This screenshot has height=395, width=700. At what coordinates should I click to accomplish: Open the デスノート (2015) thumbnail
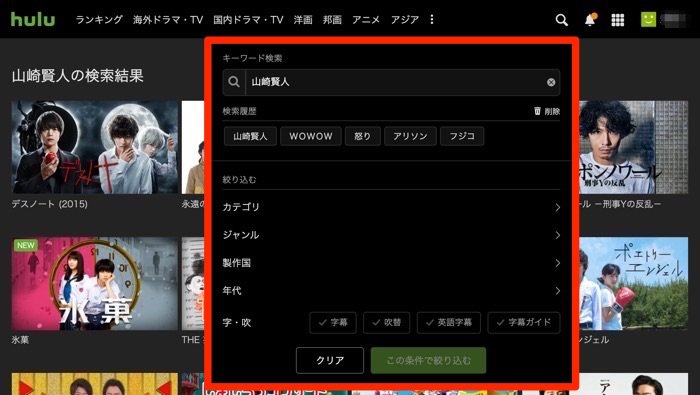[95, 147]
